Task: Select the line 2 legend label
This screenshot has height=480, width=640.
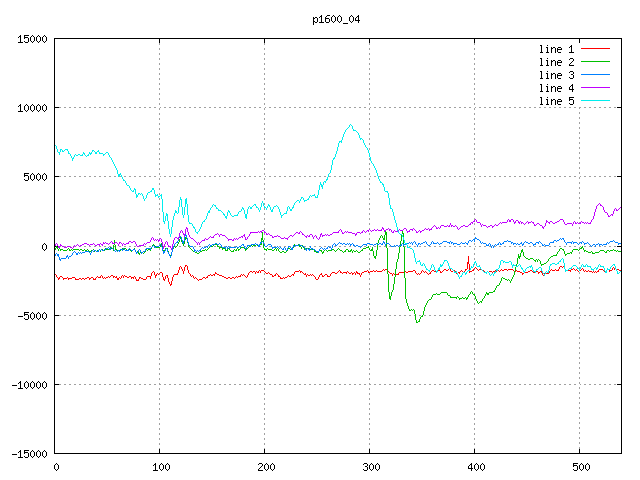Action: (556, 62)
